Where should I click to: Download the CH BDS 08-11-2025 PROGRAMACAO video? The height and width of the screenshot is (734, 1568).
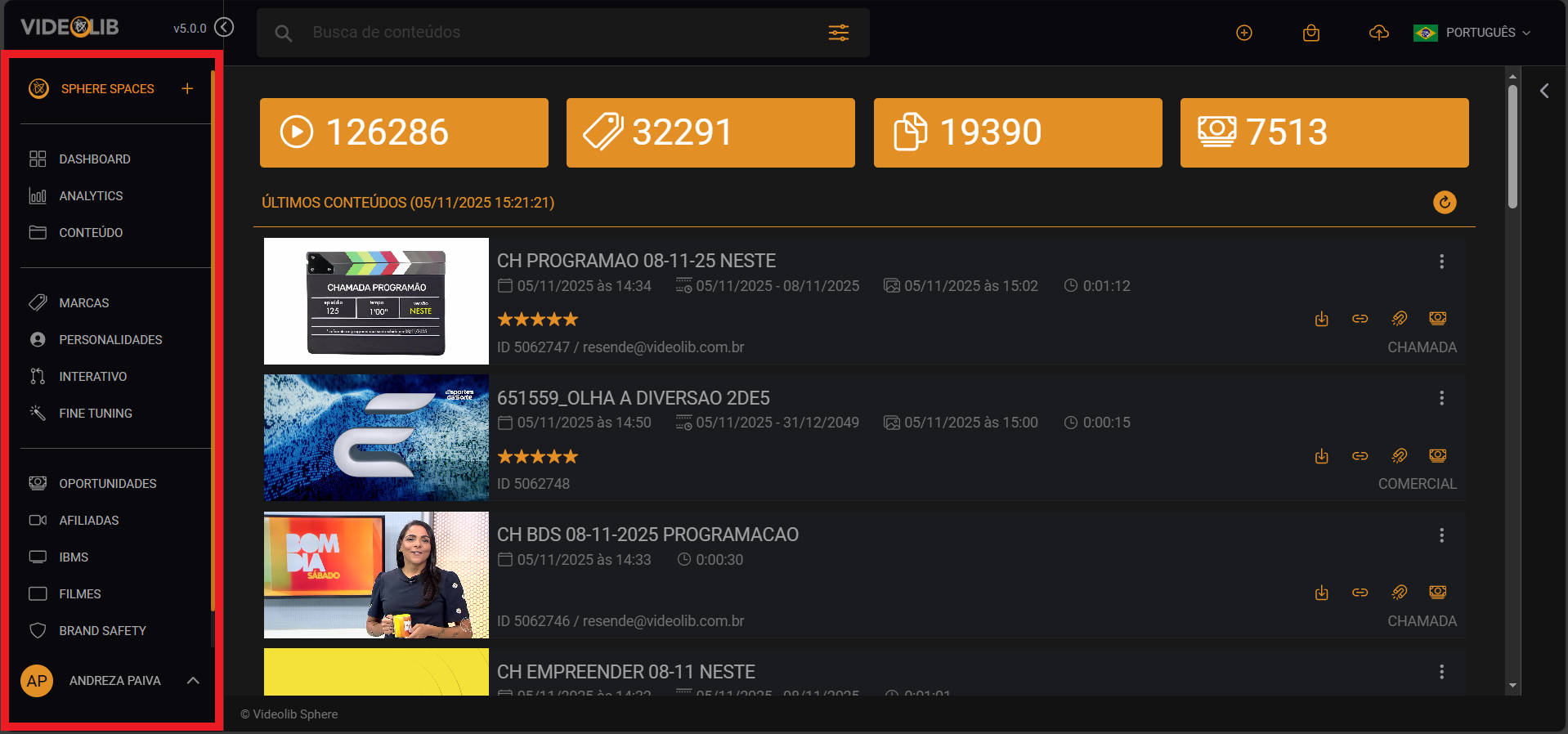(1321, 593)
